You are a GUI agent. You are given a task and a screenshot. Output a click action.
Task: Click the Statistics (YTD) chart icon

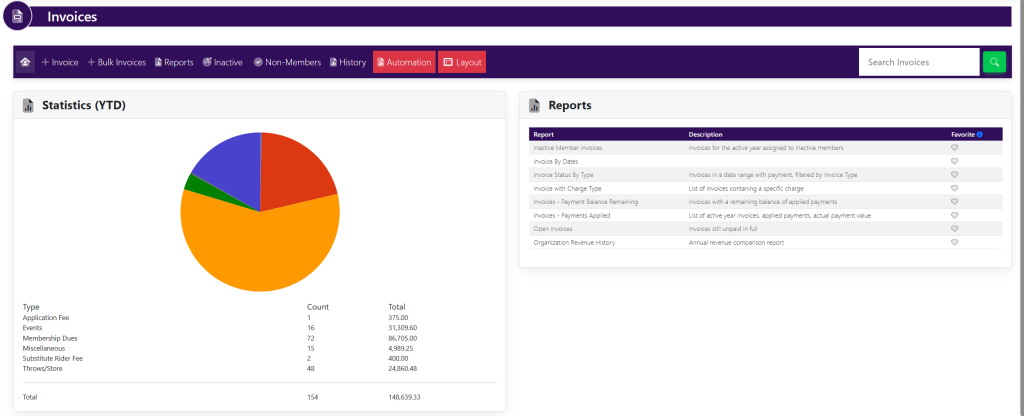[28, 106]
